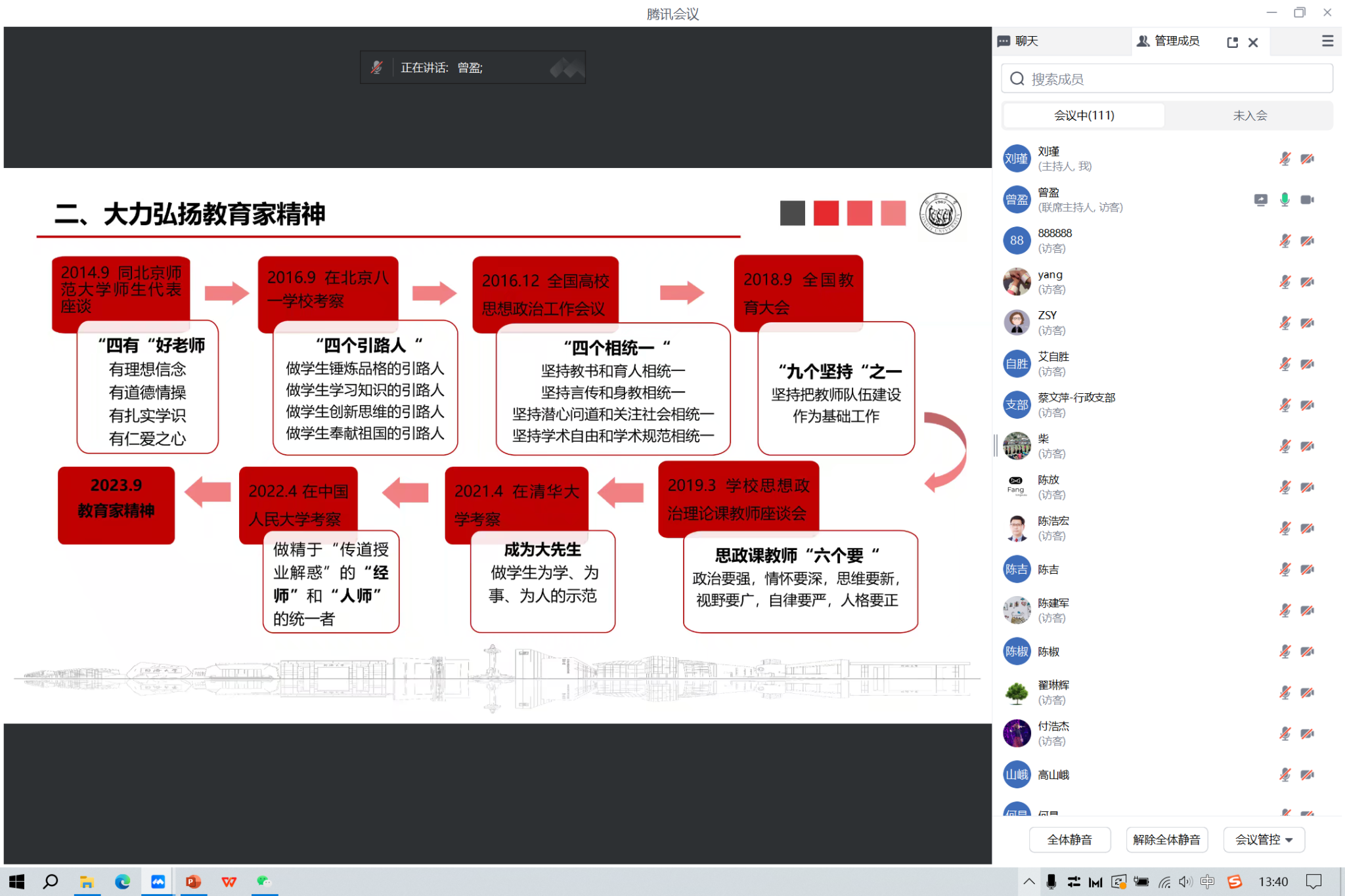Open the hamburger menu in side panel
Viewport: 1345px width, 896px height.
[1327, 41]
